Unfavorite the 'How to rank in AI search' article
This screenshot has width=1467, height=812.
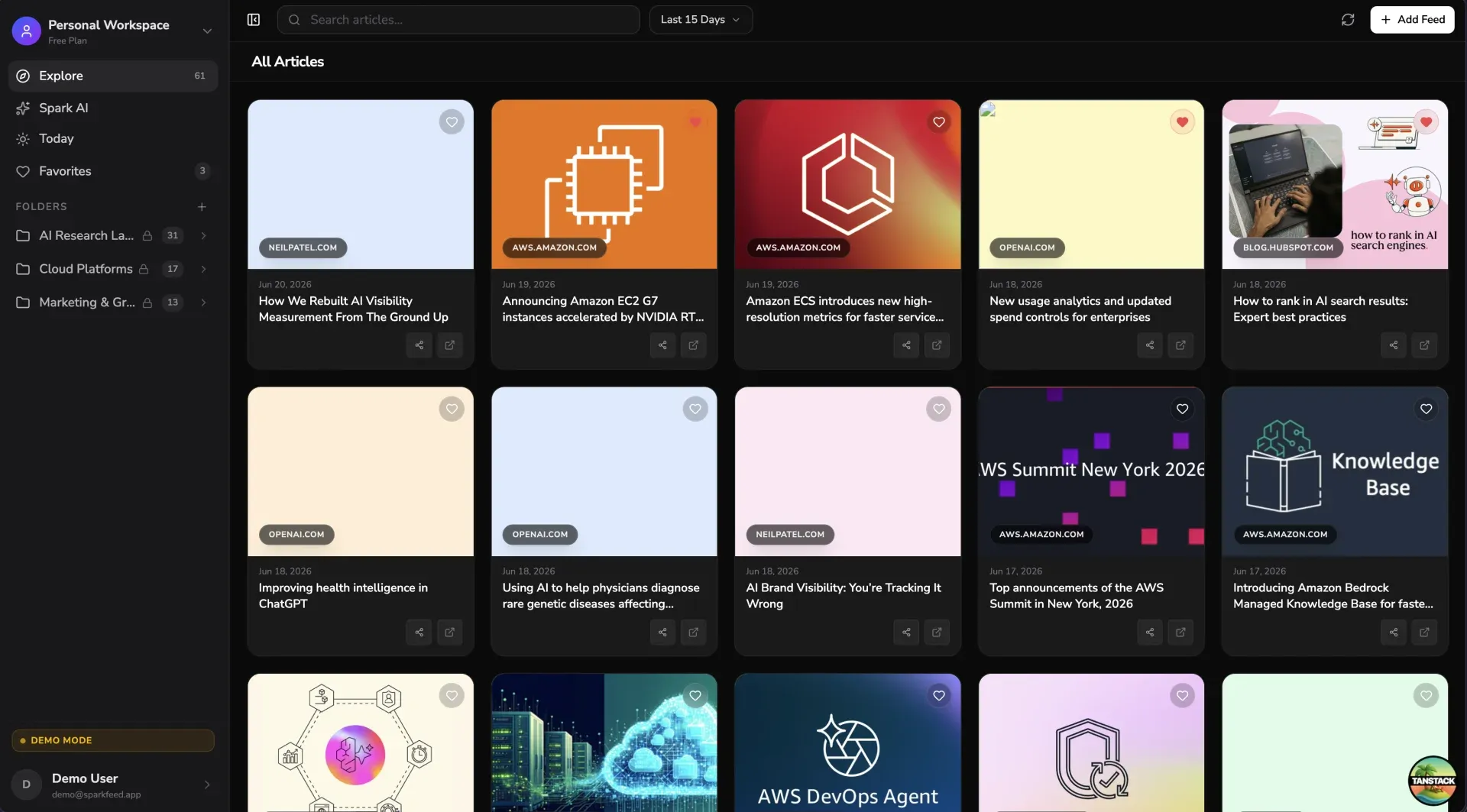pyautogui.click(x=1426, y=122)
